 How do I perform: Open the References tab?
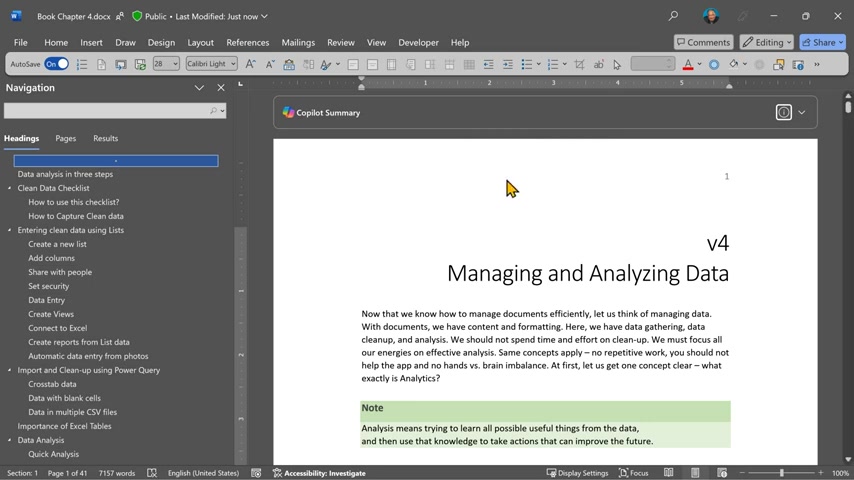point(248,42)
